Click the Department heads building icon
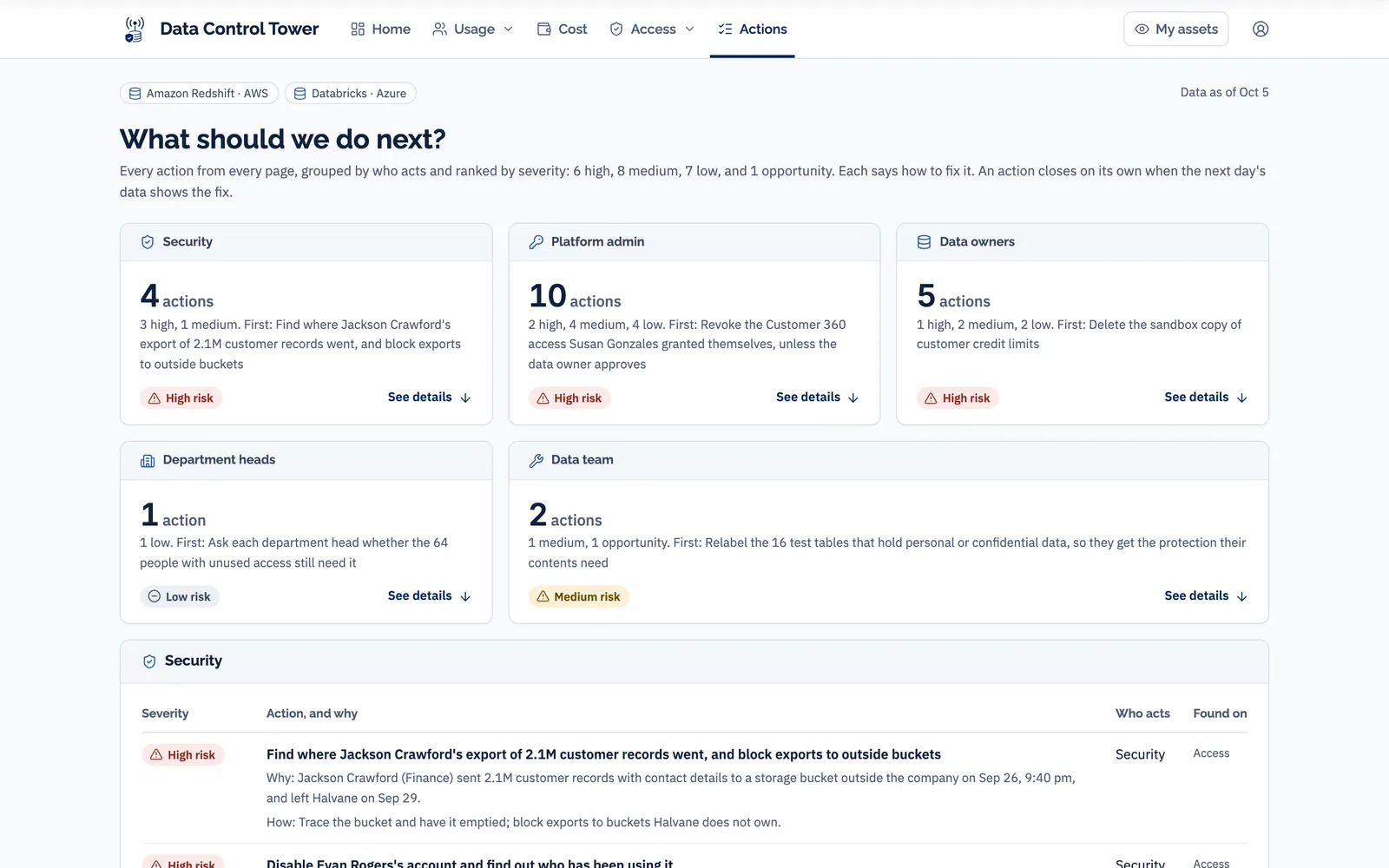 coord(148,460)
